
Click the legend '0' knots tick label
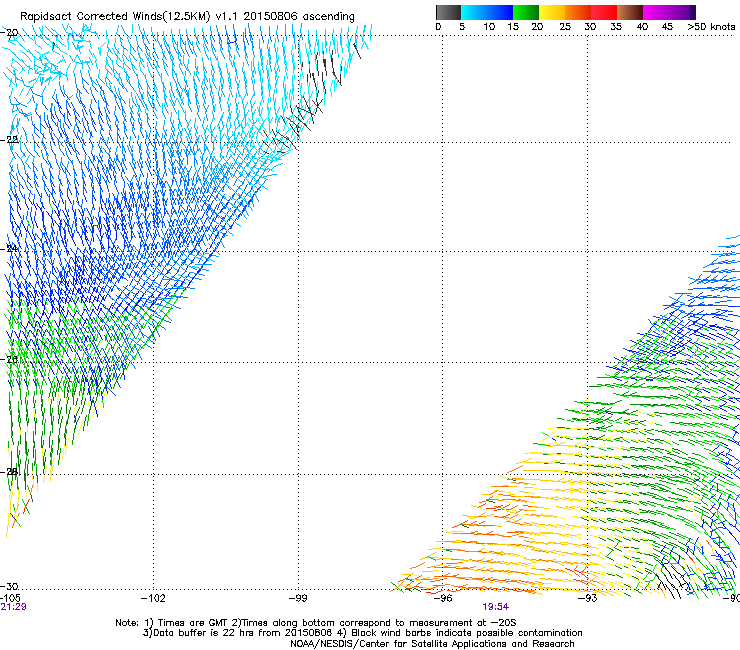tap(438, 27)
